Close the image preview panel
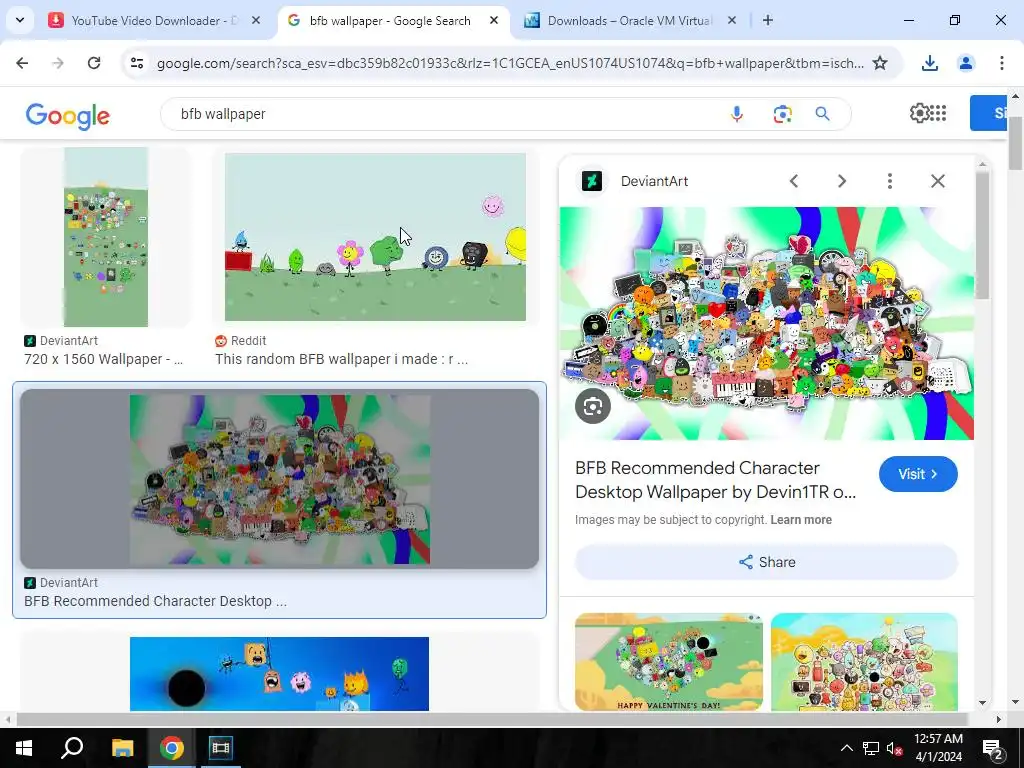This screenshot has width=1024, height=768. tap(938, 181)
